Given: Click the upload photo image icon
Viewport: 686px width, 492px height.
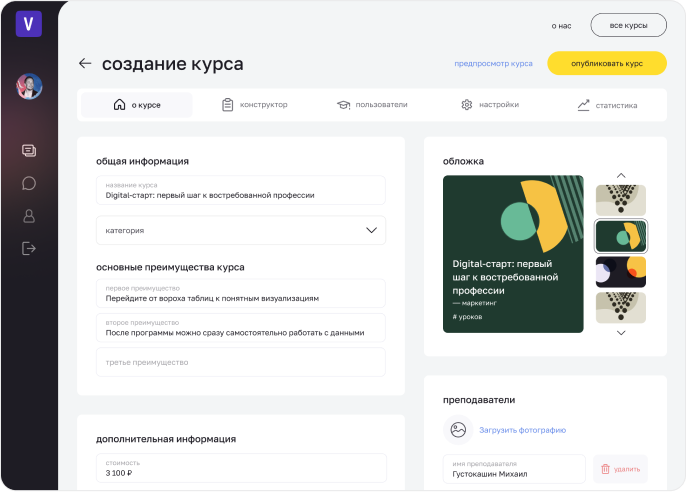Looking at the screenshot, I should click(x=458, y=430).
